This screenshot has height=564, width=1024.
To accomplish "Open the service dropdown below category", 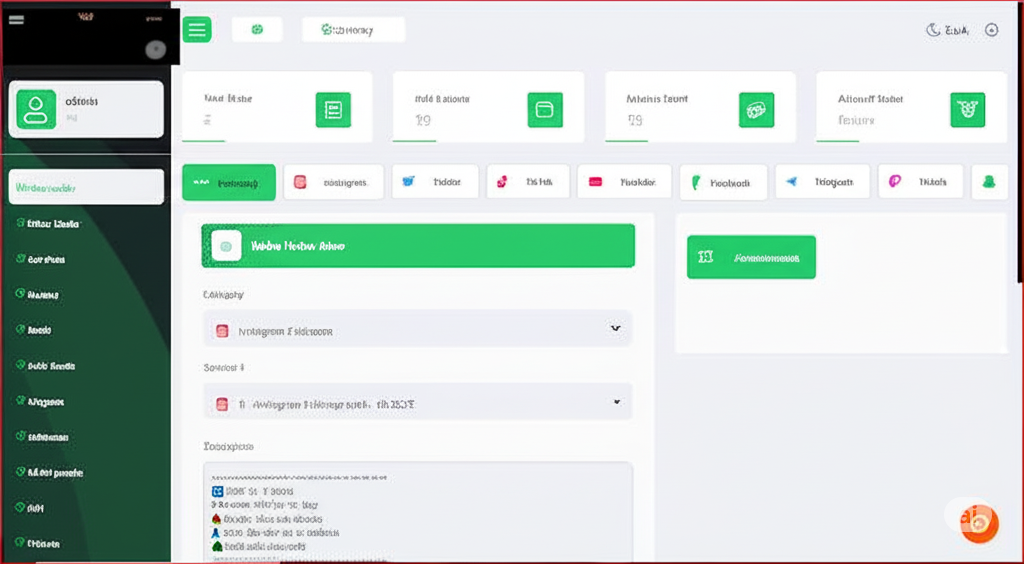I will (417, 403).
